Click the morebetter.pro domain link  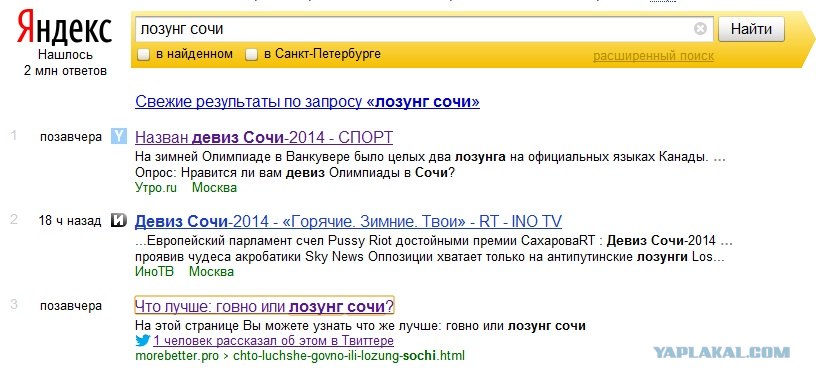tap(177, 356)
